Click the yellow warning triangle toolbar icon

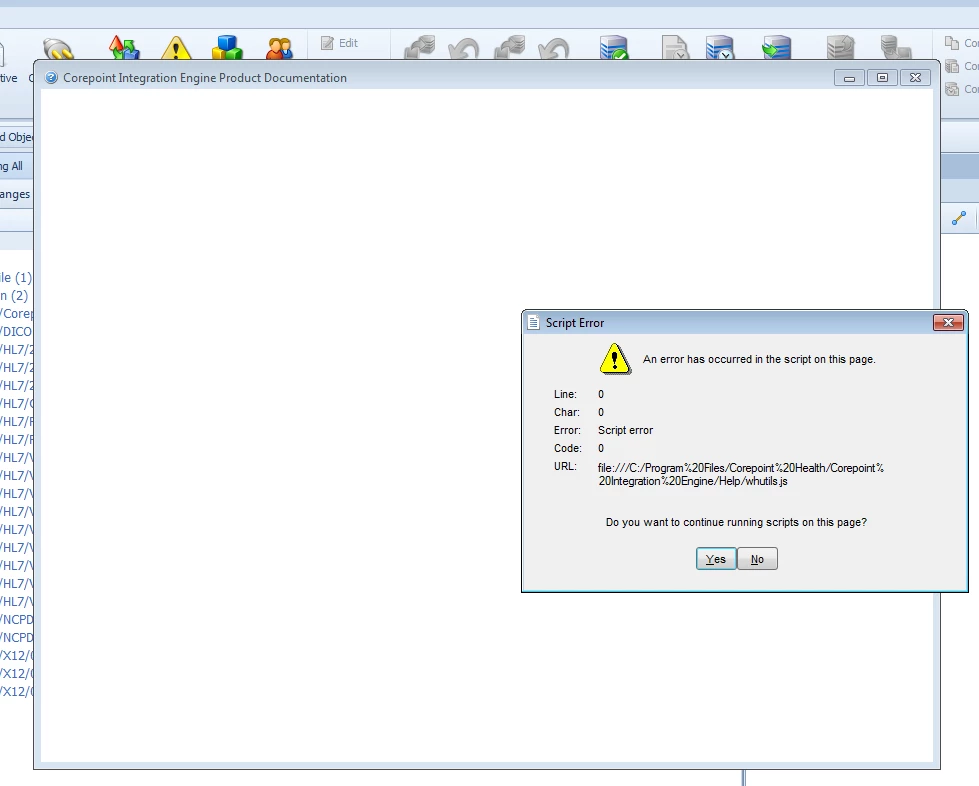pos(176,48)
